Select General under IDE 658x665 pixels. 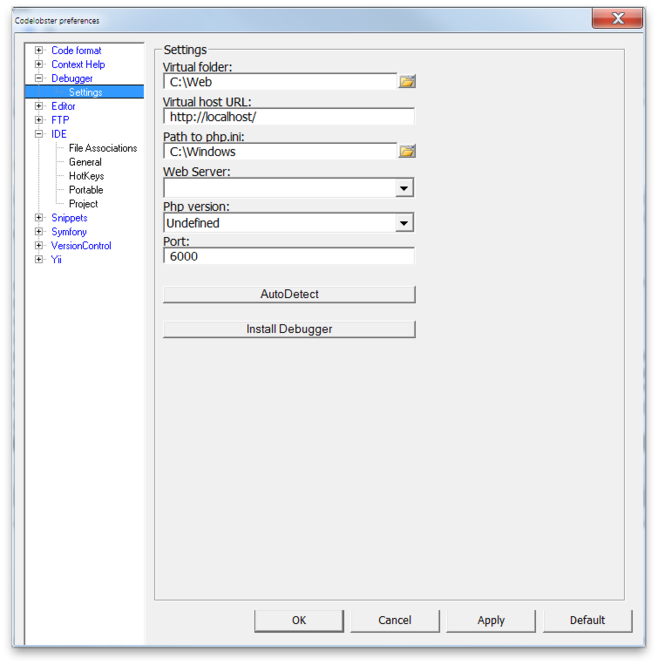[x=85, y=162]
